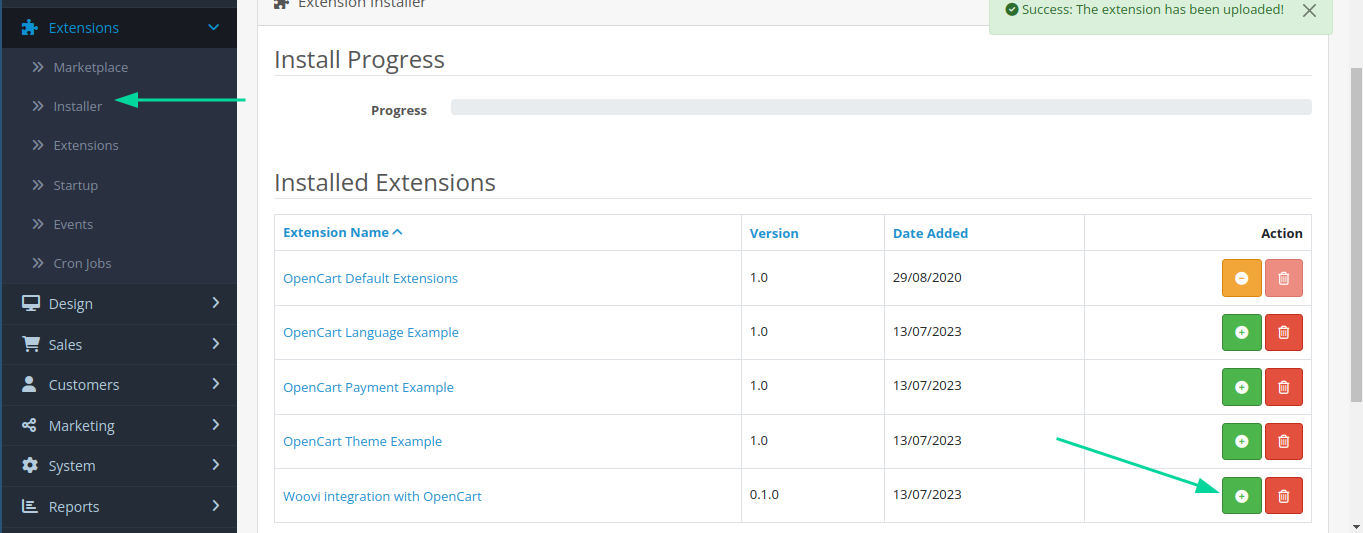Screen dimensions: 1363x533
Task: Sort table by Date Added column
Action: (x=930, y=233)
